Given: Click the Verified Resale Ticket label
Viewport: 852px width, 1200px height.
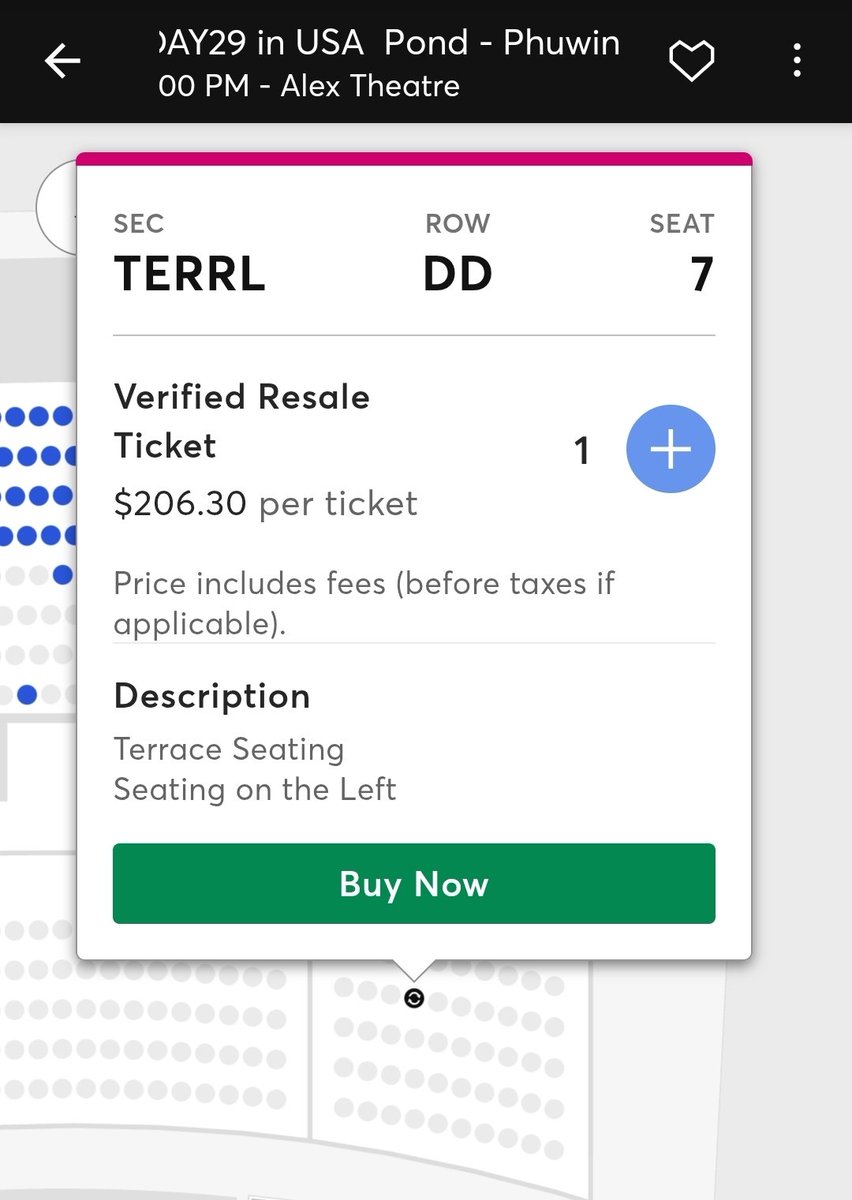Looking at the screenshot, I should pos(241,421).
